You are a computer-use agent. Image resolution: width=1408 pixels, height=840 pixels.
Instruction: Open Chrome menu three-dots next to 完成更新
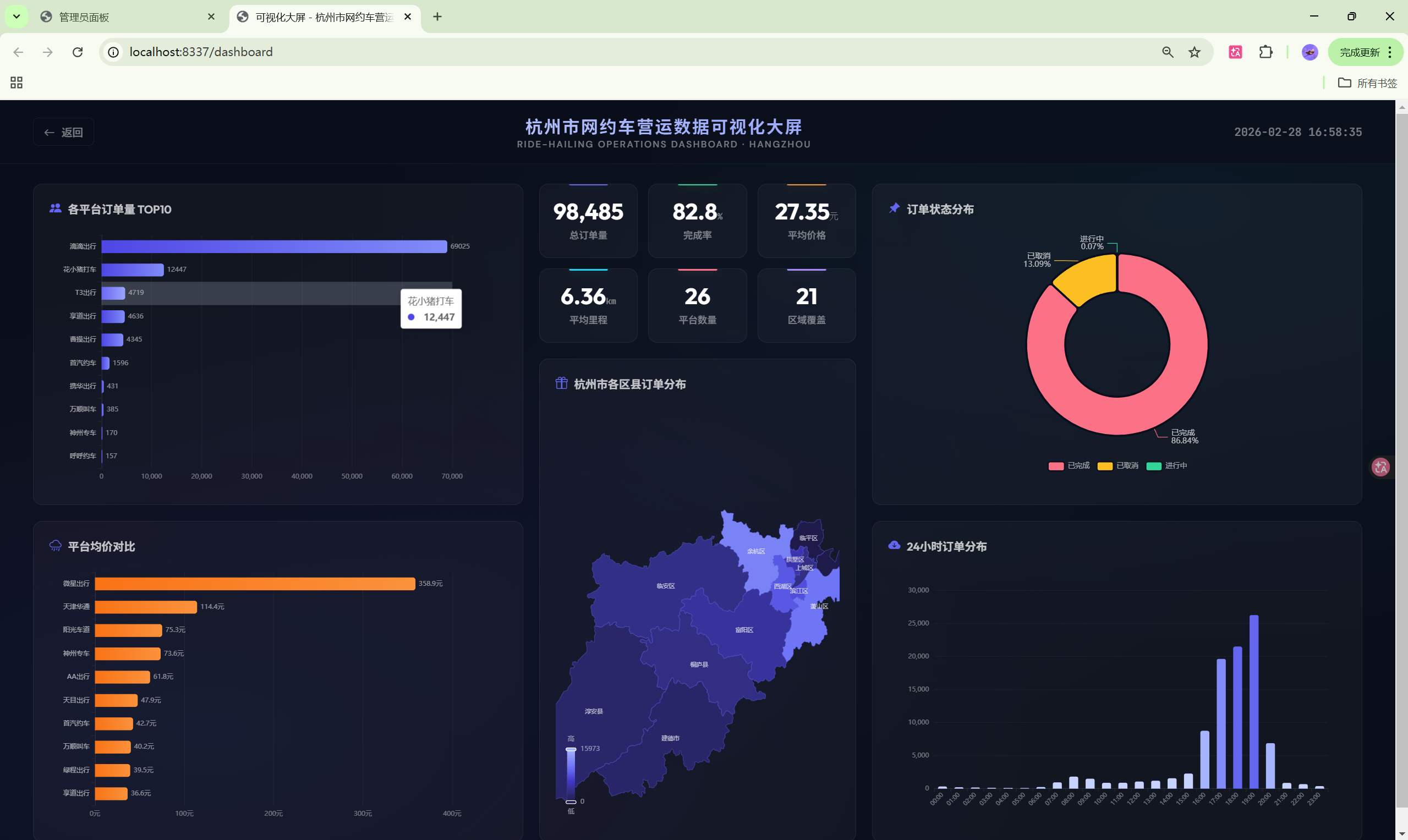coord(1390,52)
